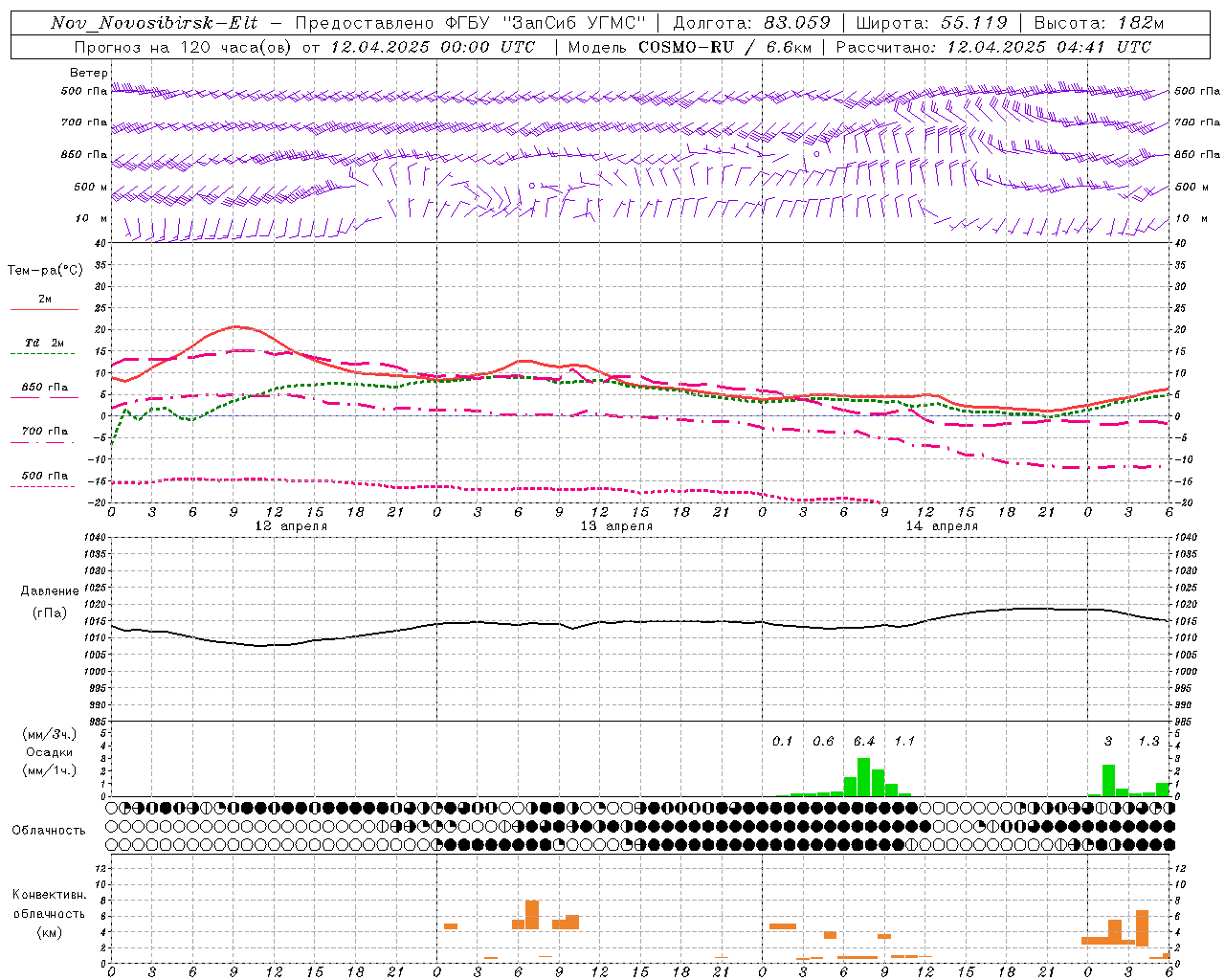Click the Конвективн. label
The height and width of the screenshot is (980, 1225).
coord(50,895)
